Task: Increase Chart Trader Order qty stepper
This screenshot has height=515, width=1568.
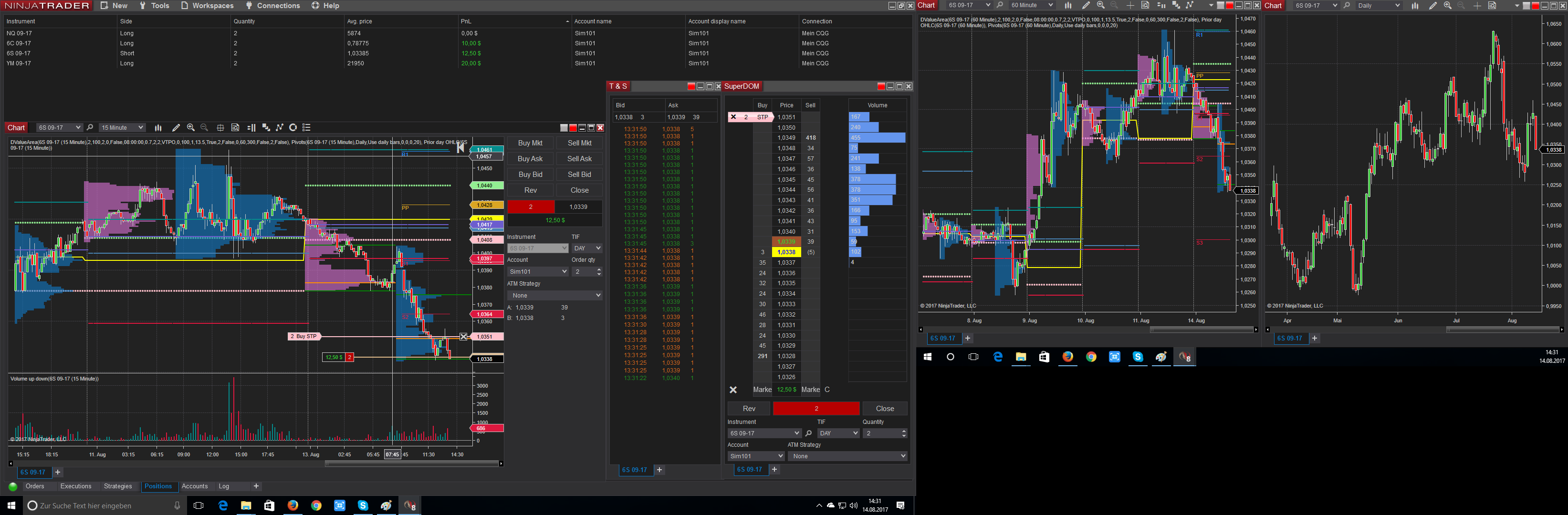Action: 599,269
